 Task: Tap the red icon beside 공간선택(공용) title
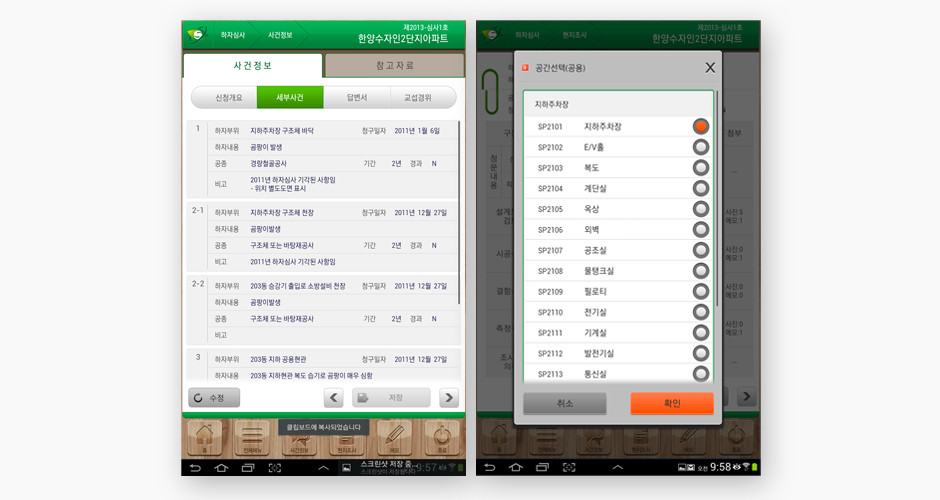[x=525, y=68]
